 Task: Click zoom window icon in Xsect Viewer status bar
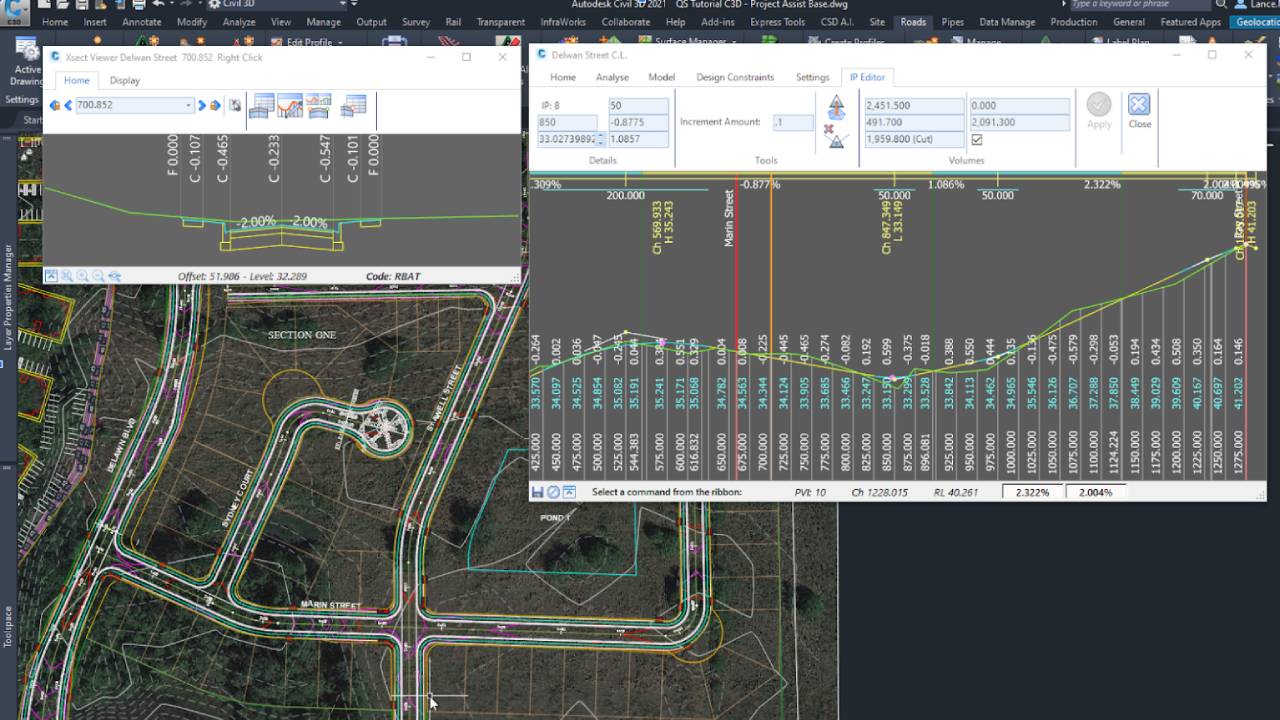click(67, 276)
